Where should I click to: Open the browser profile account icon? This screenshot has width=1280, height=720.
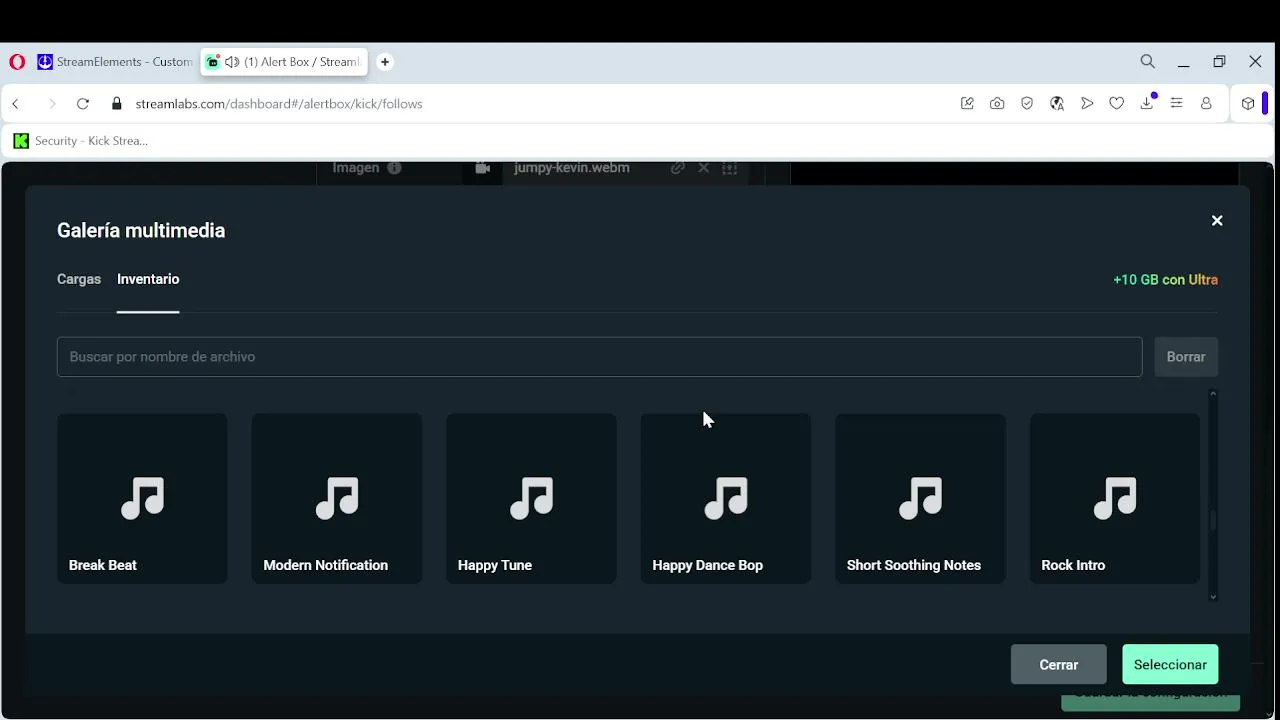pos(1206,104)
